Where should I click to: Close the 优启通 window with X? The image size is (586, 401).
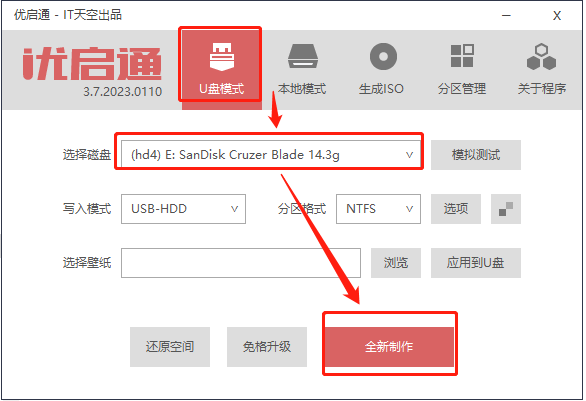[557, 16]
